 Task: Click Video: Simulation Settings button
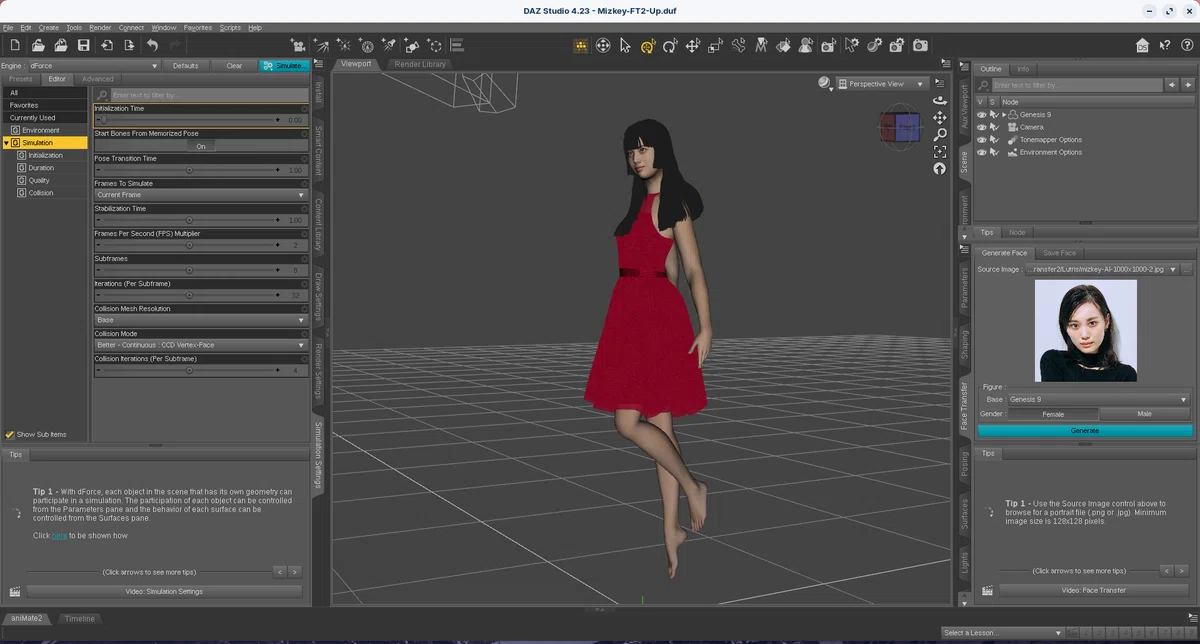pos(164,591)
